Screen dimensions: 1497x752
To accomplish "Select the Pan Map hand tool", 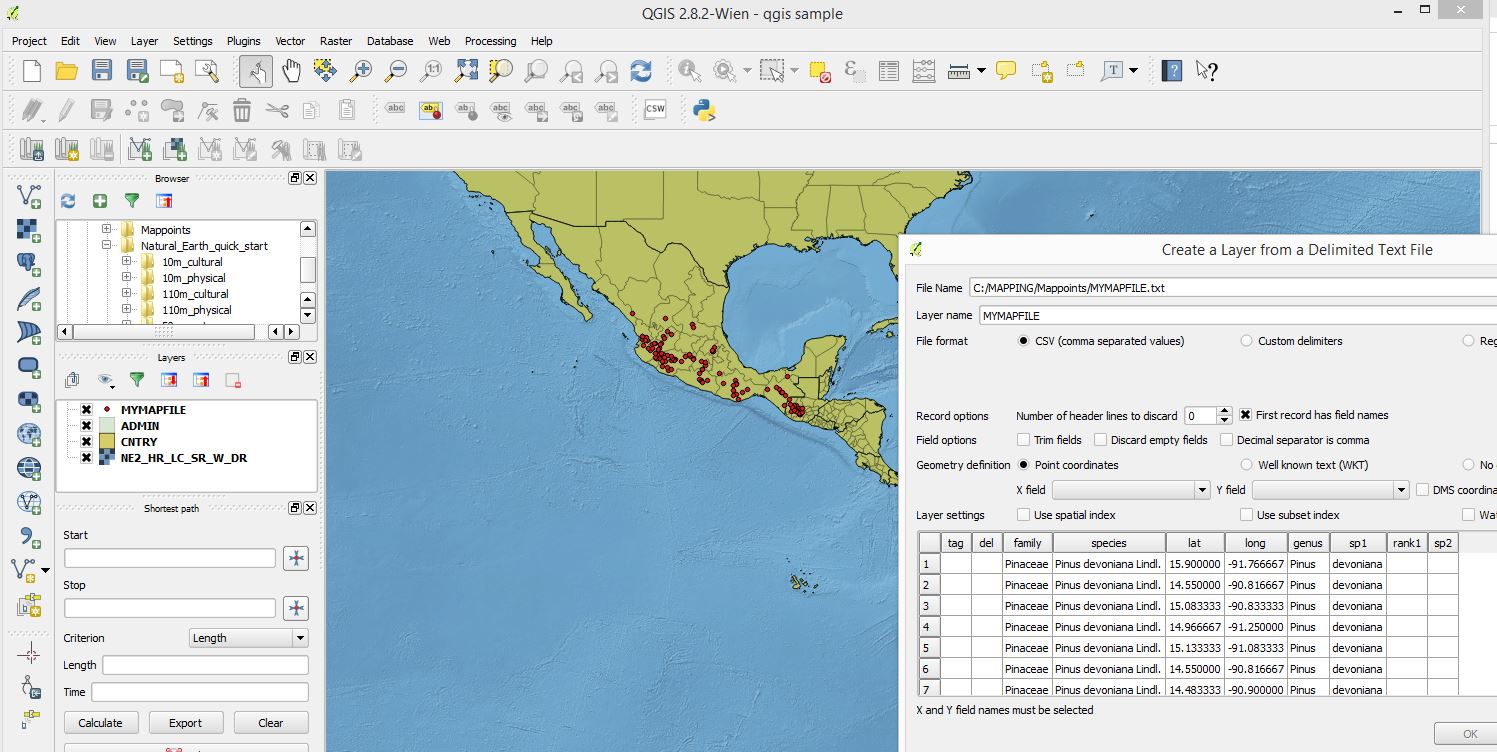I will click(x=291, y=70).
